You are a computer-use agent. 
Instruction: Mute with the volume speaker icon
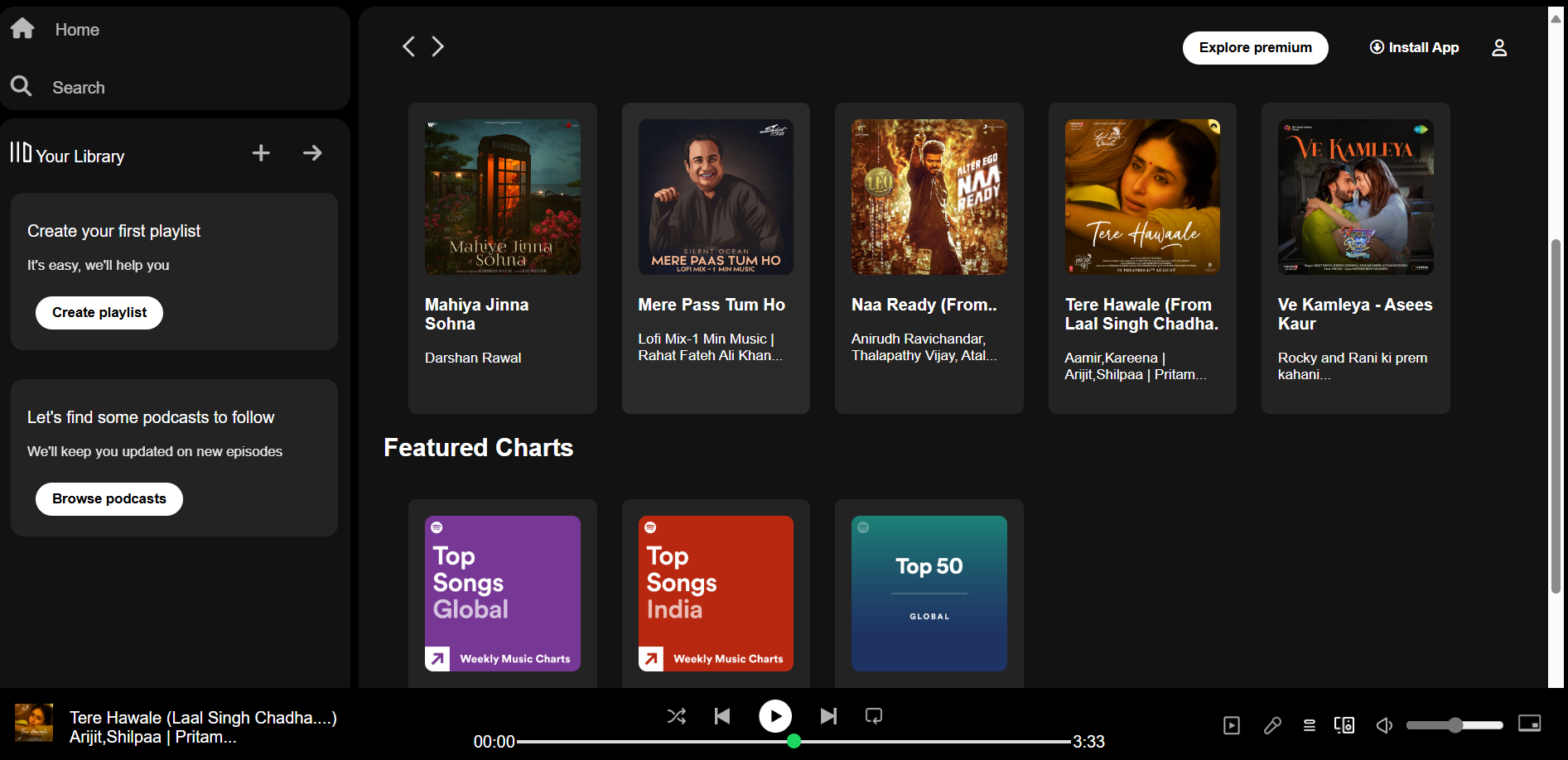[1384, 726]
